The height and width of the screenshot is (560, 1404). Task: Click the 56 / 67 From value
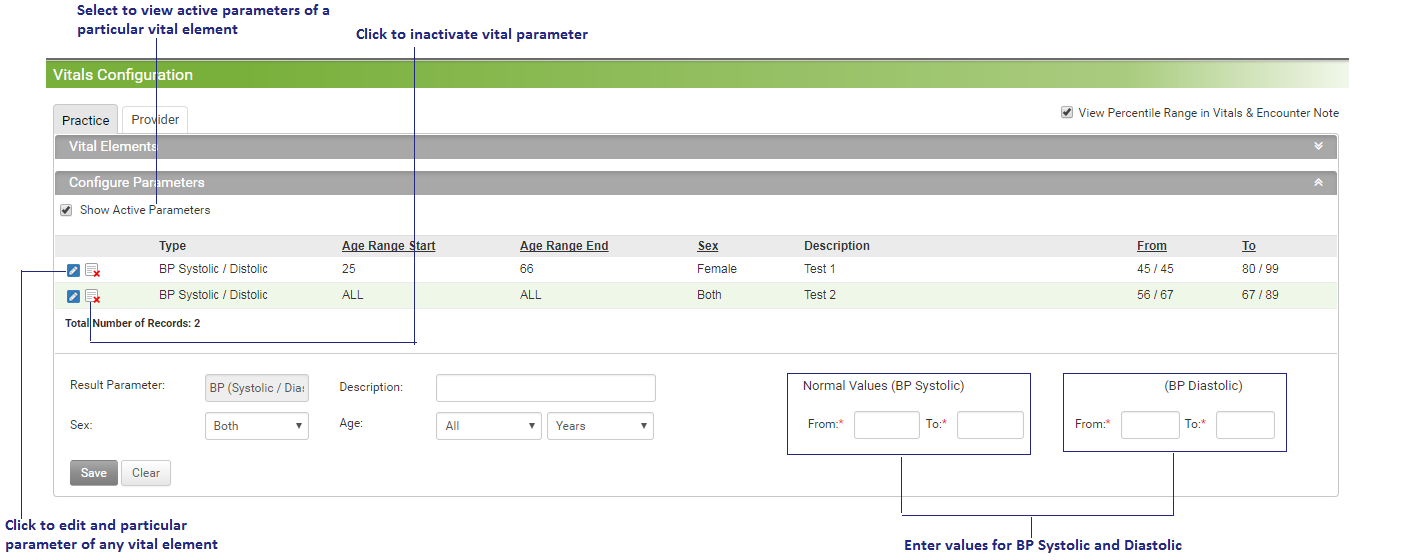pyautogui.click(x=1155, y=295)
